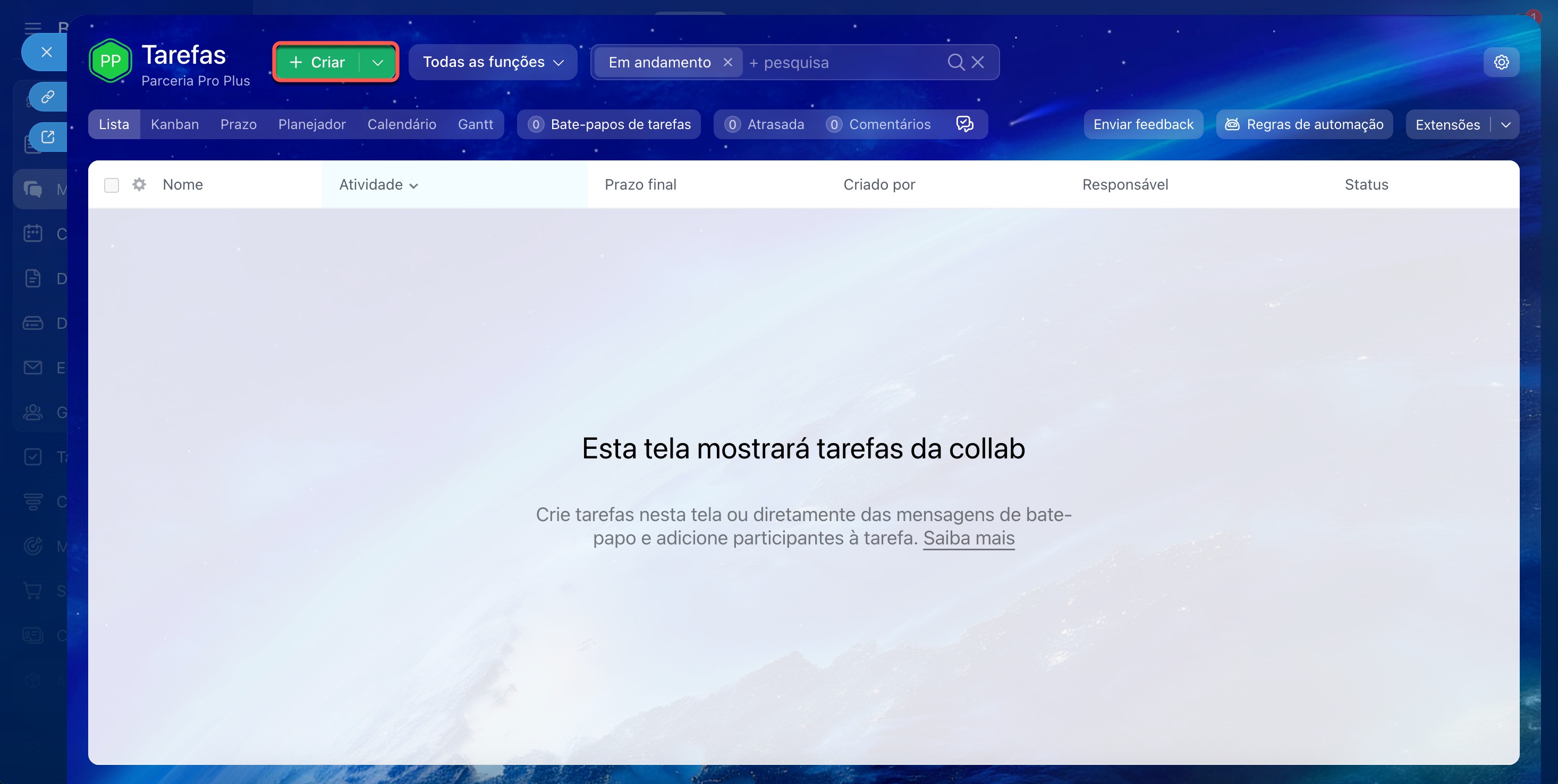Clear search with the X icon
Screen dimensions: 1558x784
[x=978, y=62]
